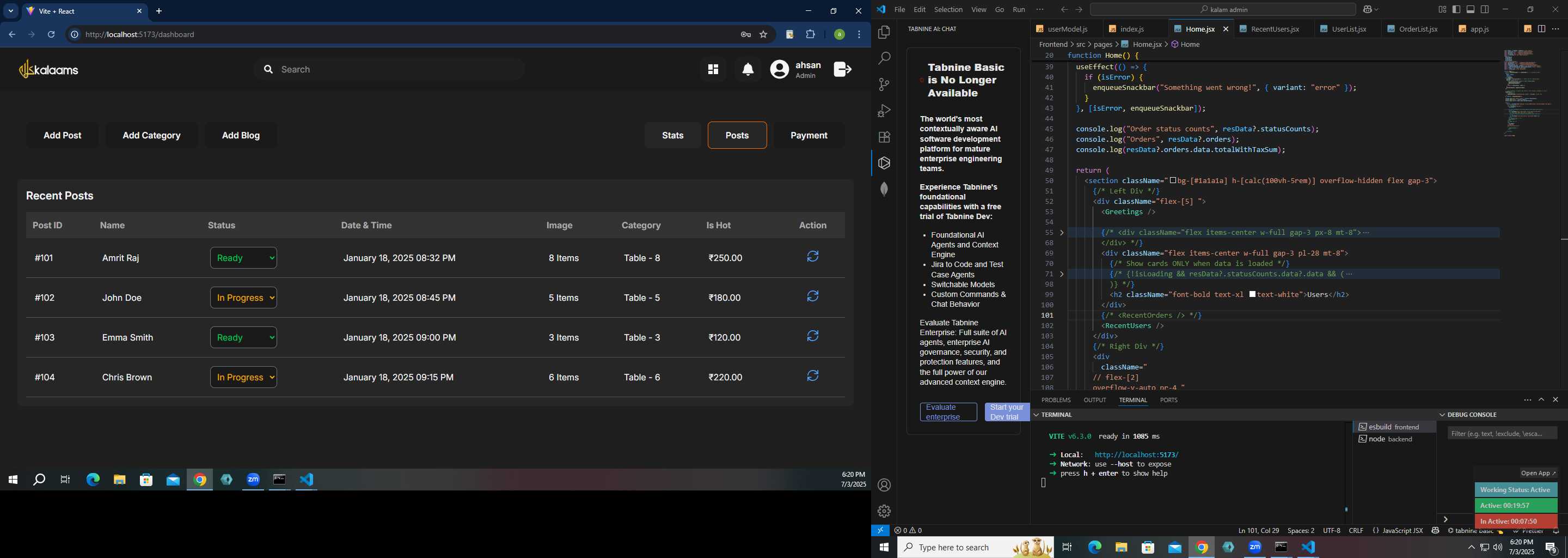Bookmark this page with the star icon
The width and height of the screenshot is (1568, 558).
pos(763,35)
